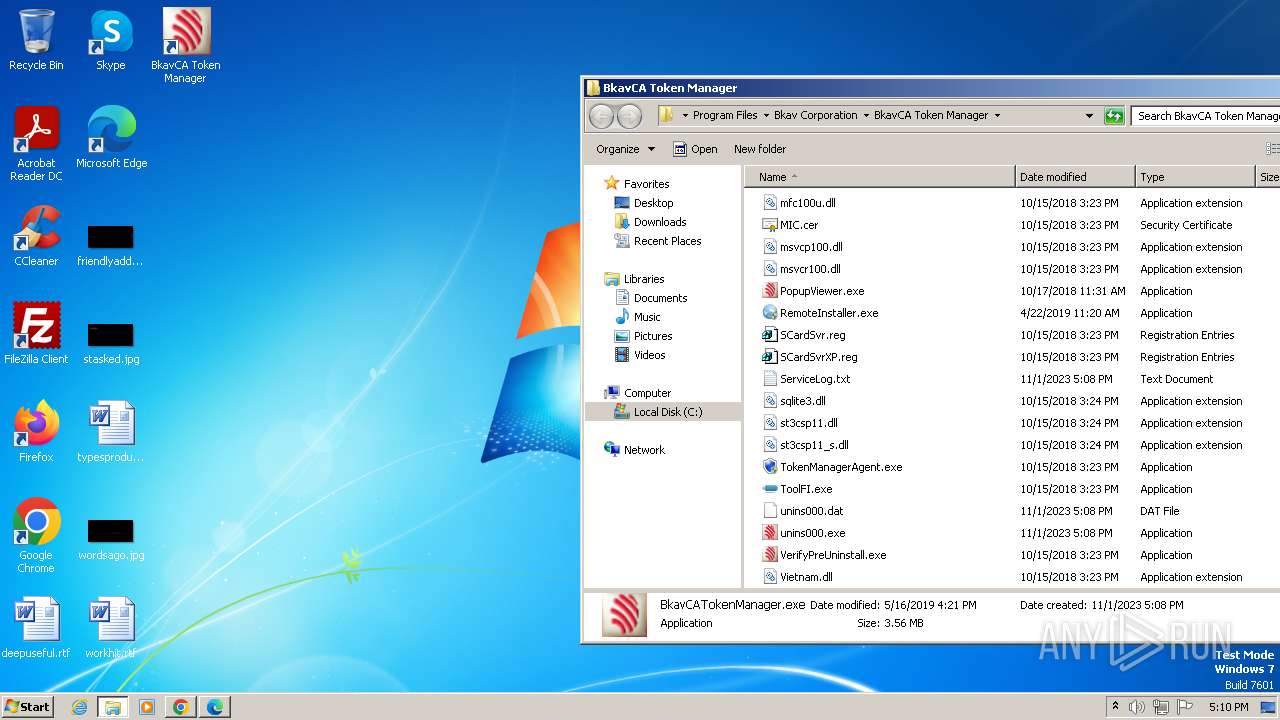Click the Windows Start button
This screenshot has width=1280, height=720.
[27, 706]
